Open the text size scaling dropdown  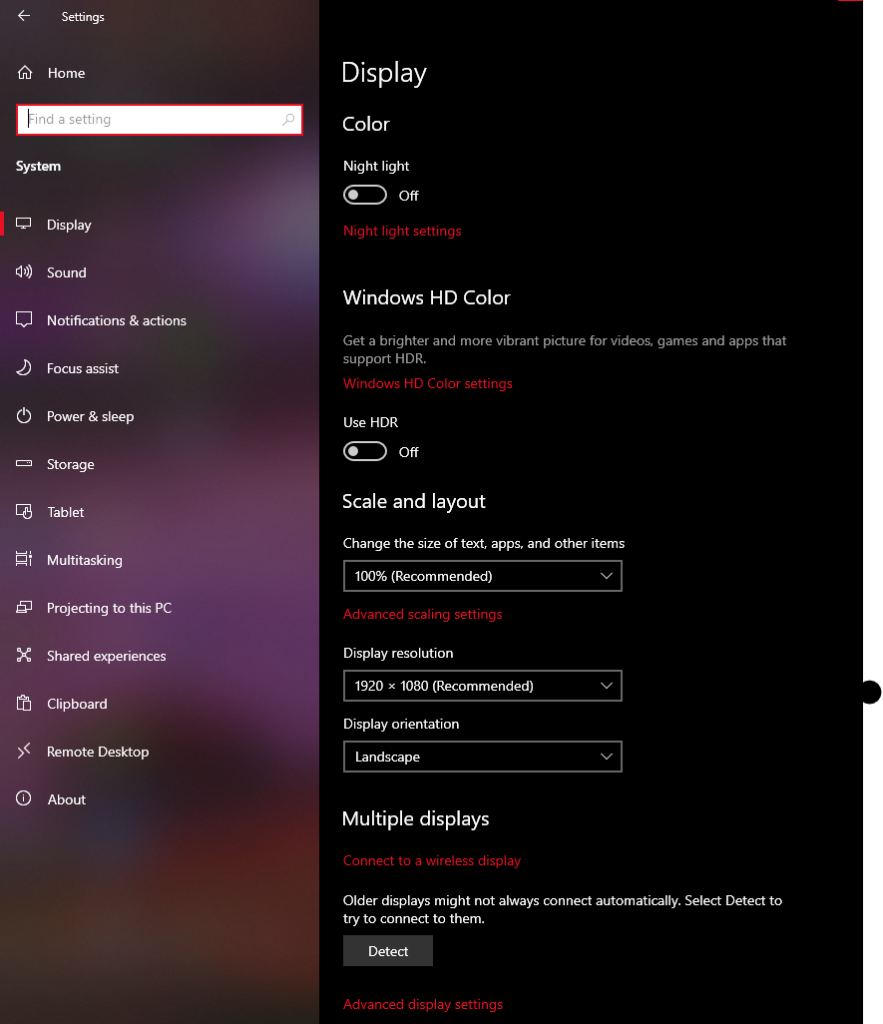tap(483, 576)
